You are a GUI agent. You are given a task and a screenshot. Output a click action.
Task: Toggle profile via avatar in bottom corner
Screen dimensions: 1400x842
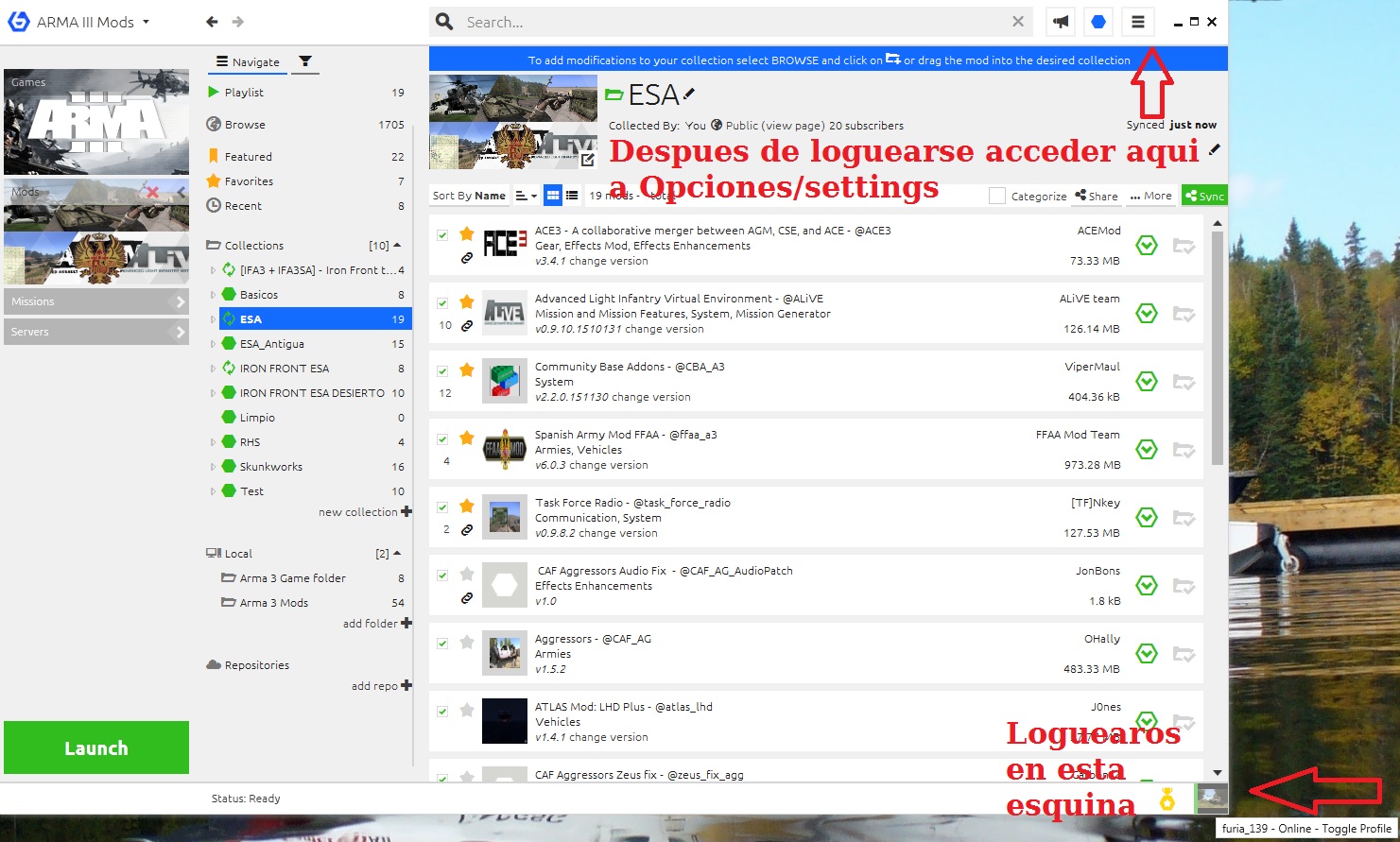[x=1212, y=799]
